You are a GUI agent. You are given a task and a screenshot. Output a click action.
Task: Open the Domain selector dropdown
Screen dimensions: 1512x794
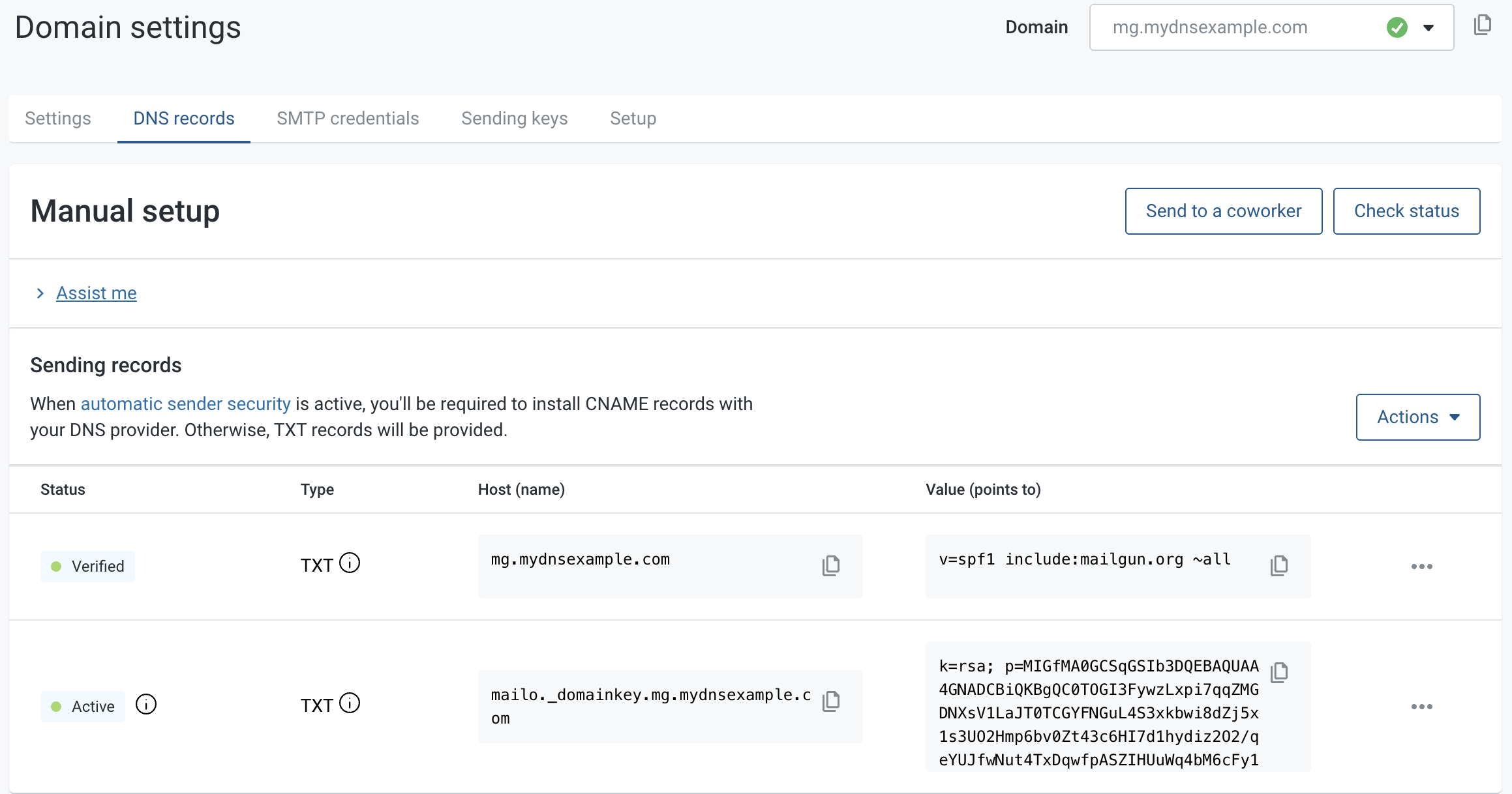1428,27
